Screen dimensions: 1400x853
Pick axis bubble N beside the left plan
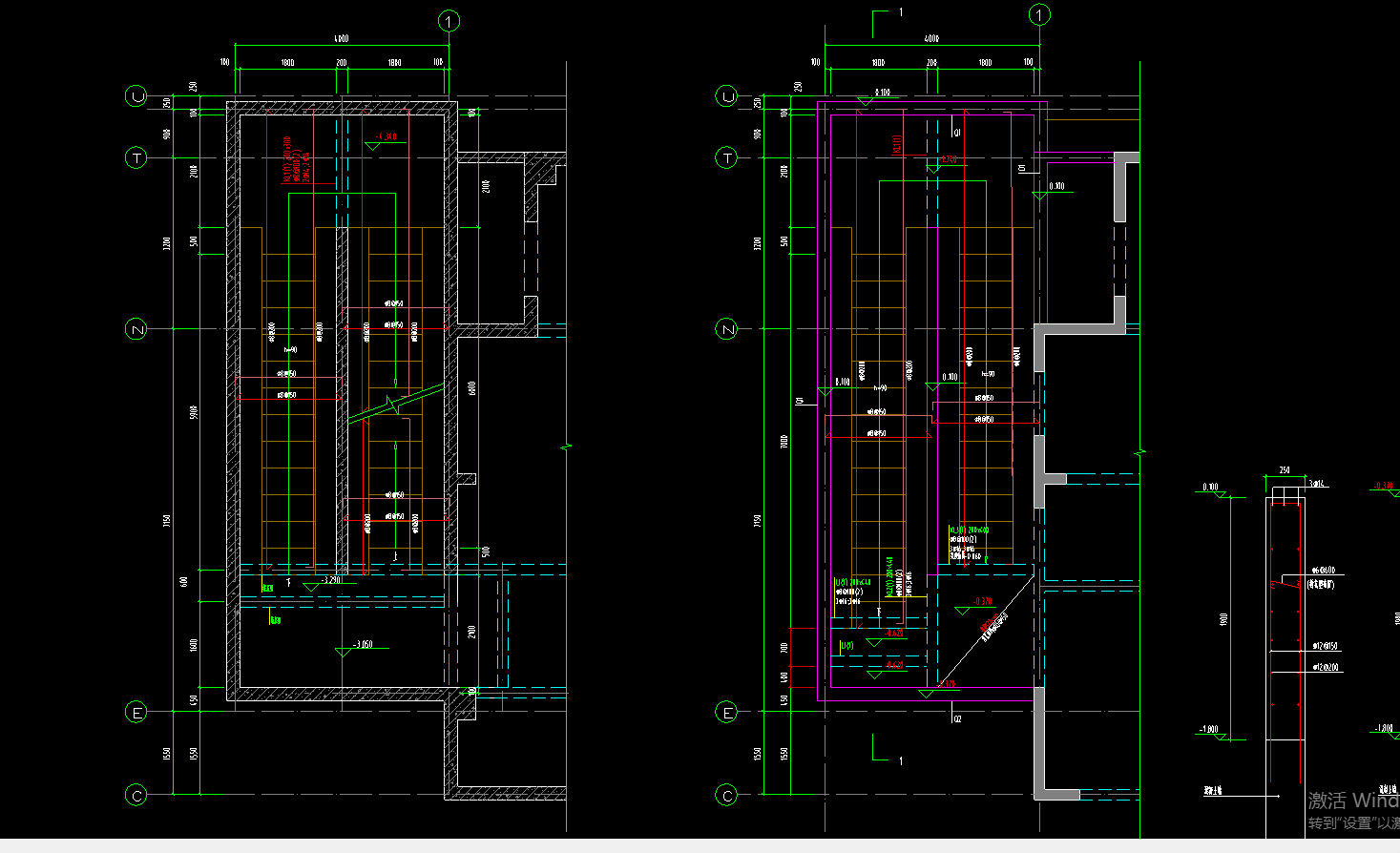136,329
